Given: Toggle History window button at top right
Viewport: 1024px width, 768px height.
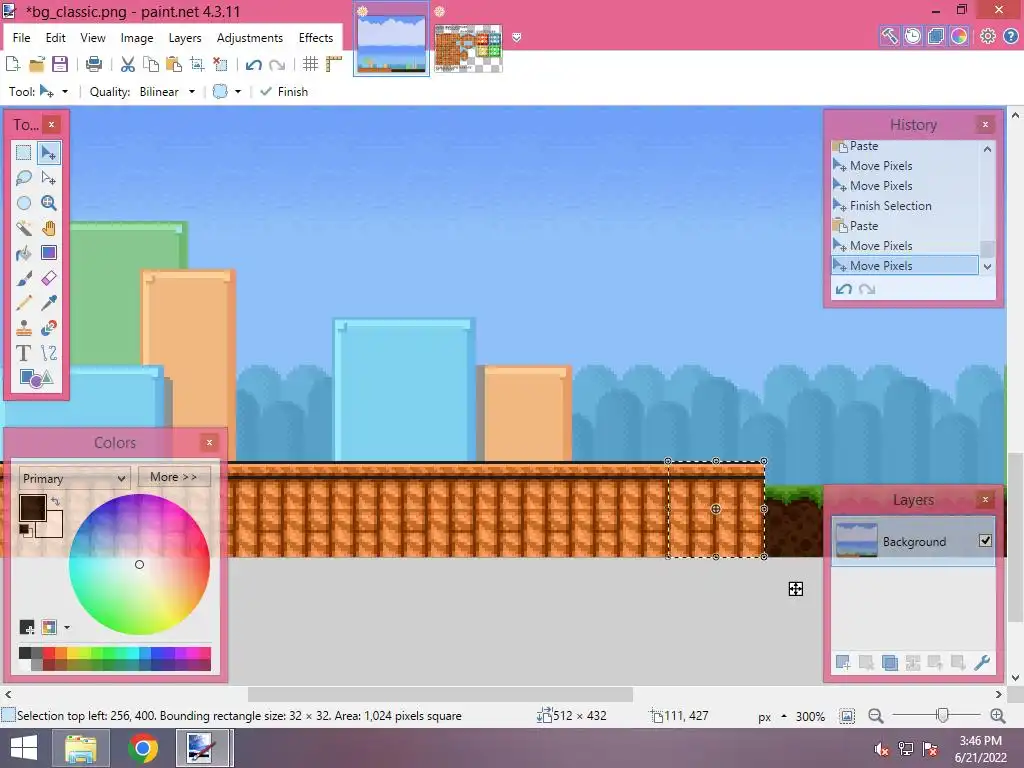Looking at the screenshot, I should pos(912,36).
